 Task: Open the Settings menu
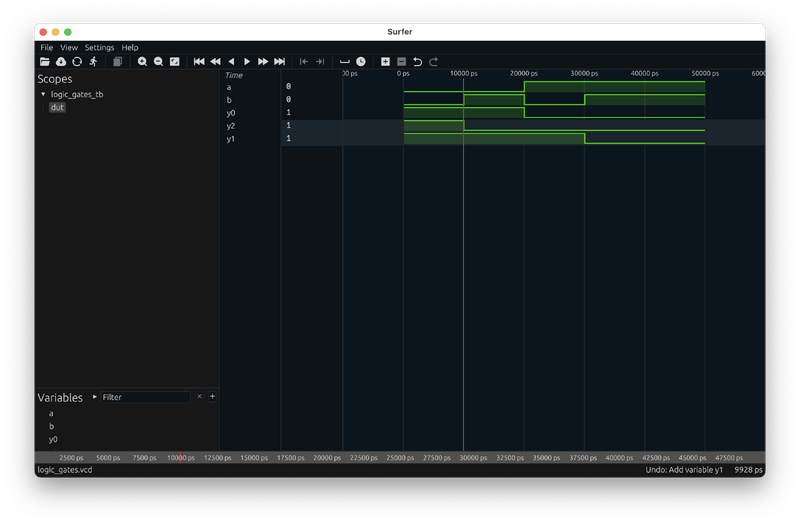[99, 47]
